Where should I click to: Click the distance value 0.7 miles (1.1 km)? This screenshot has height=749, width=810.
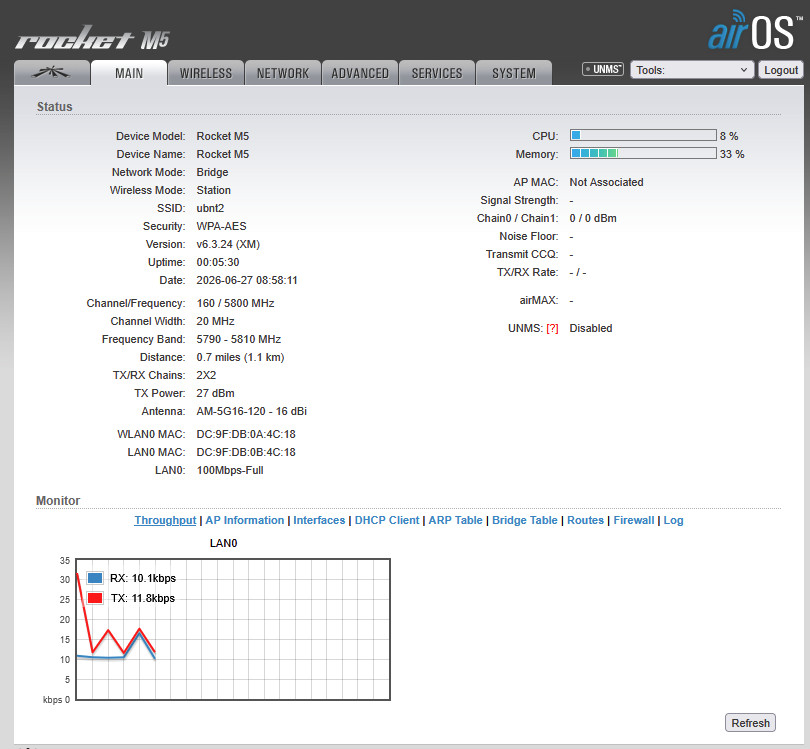click(240, 357)
